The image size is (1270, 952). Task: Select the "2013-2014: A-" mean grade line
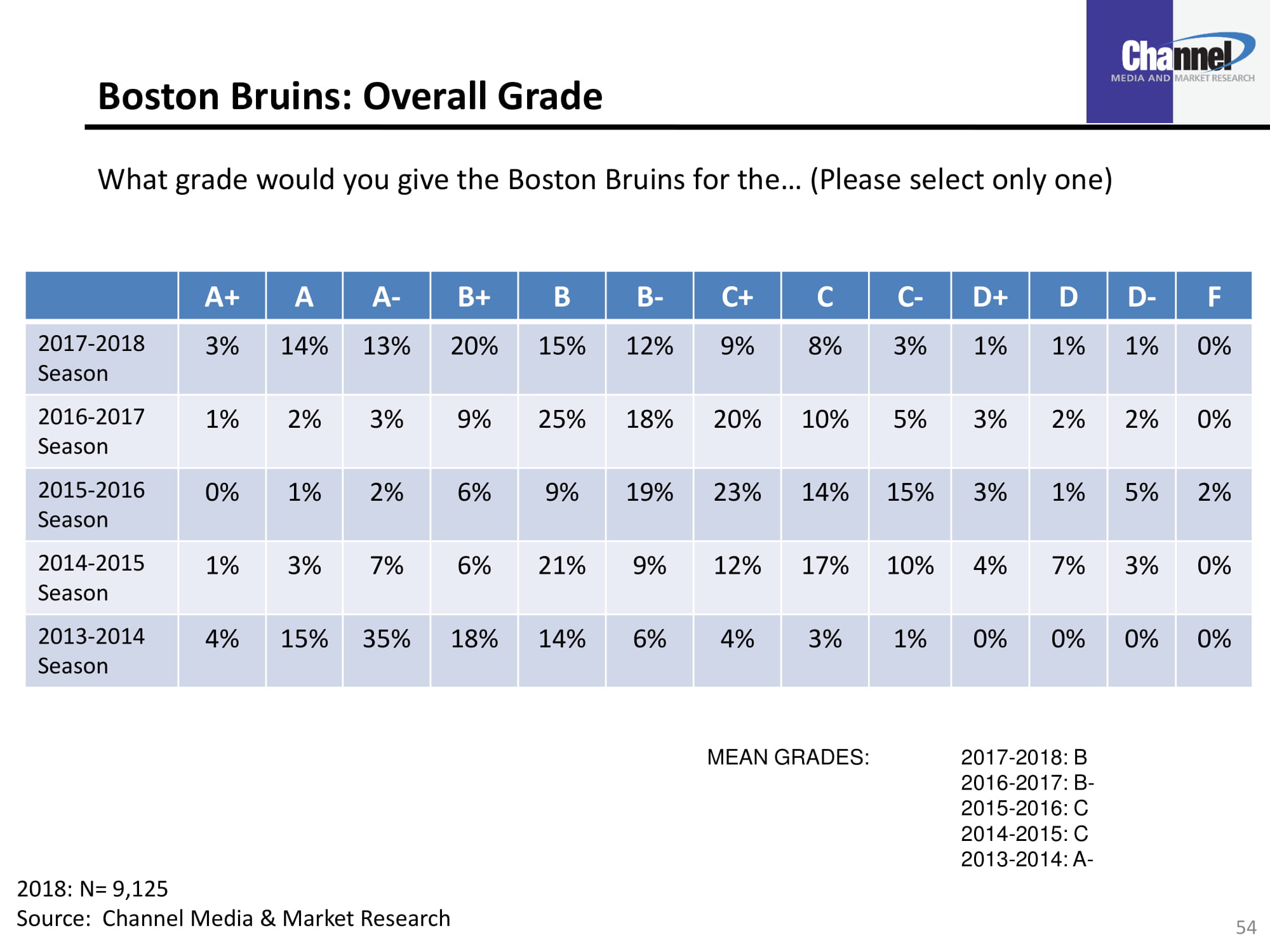click(x=1027, y=859)
